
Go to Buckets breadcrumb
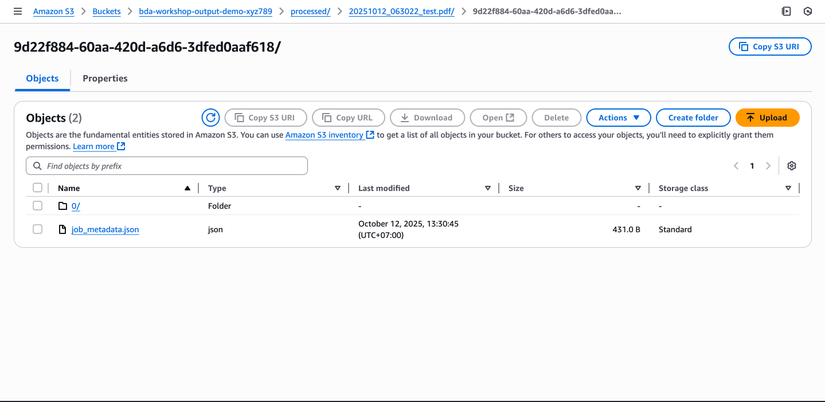pyautogui.click(x=106, y=11)
